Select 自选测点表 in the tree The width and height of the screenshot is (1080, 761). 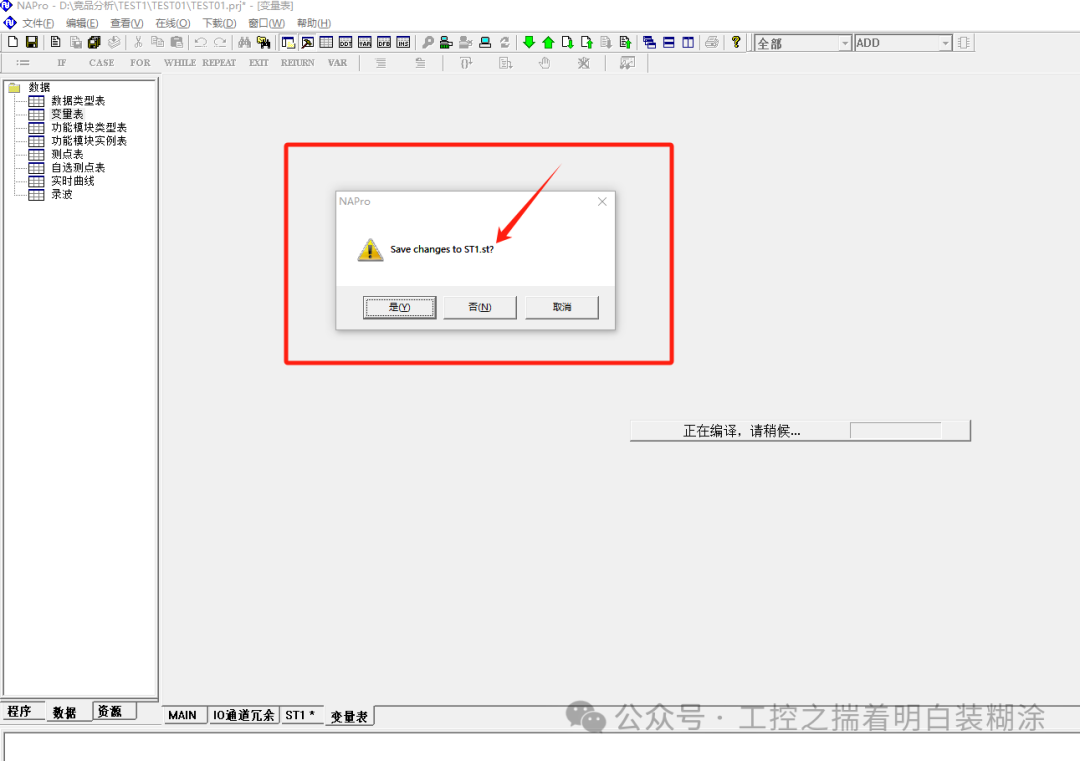(78, 168)
